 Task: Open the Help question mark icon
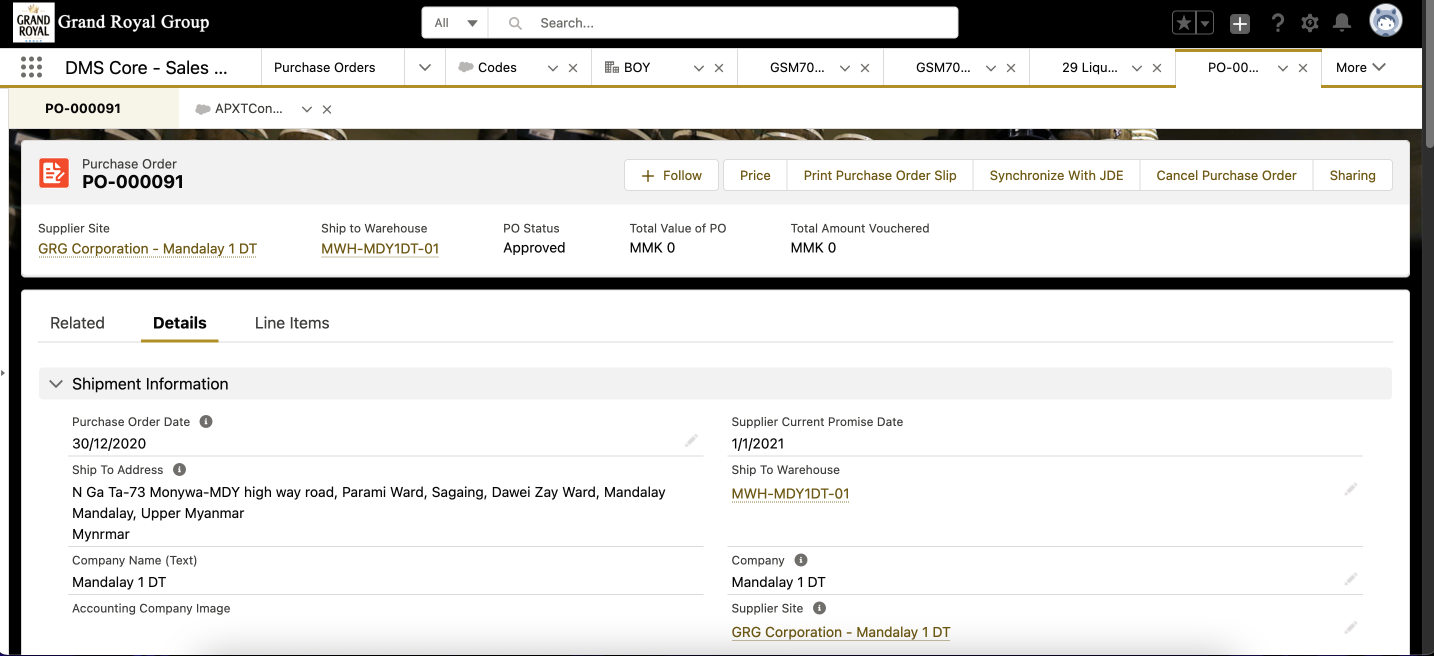coord(1277,23)
